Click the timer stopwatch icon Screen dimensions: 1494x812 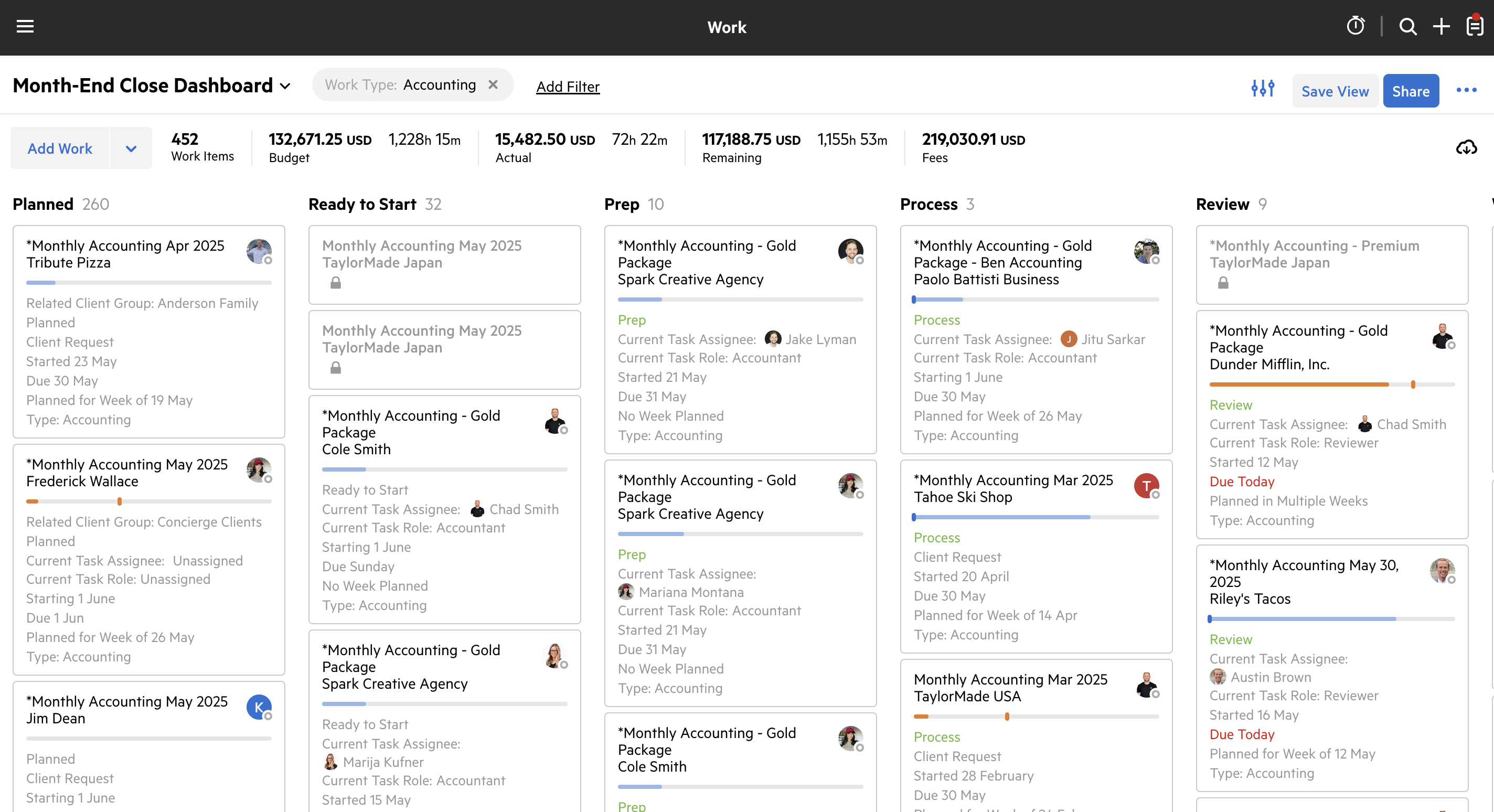pos(1356,27)
